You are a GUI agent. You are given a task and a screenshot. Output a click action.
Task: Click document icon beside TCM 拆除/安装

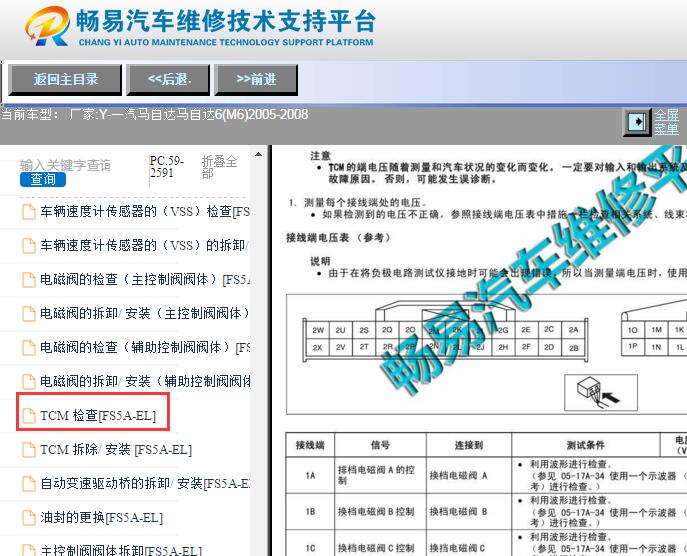[29, 450]
